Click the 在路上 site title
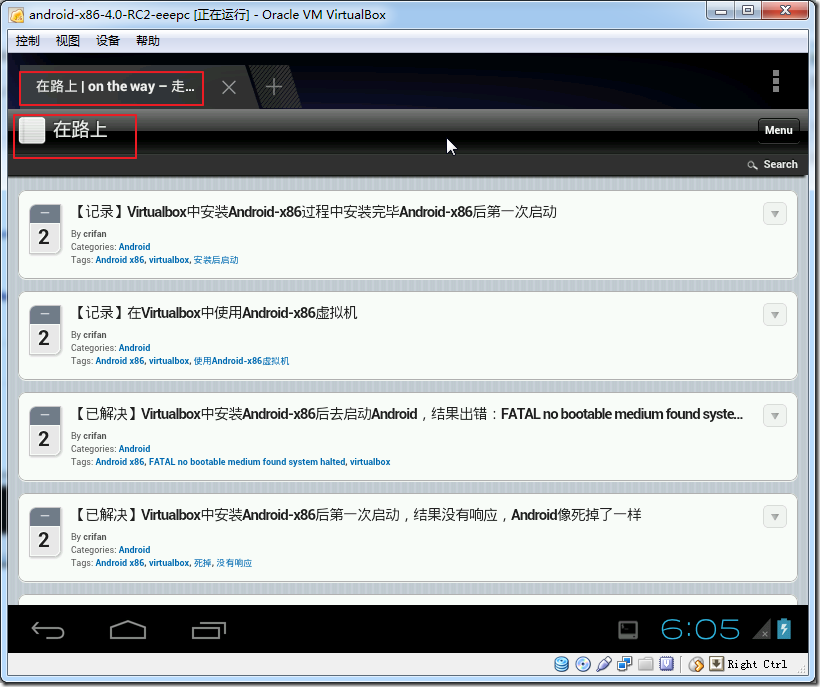Screen dimensions: 820x687 80,130
